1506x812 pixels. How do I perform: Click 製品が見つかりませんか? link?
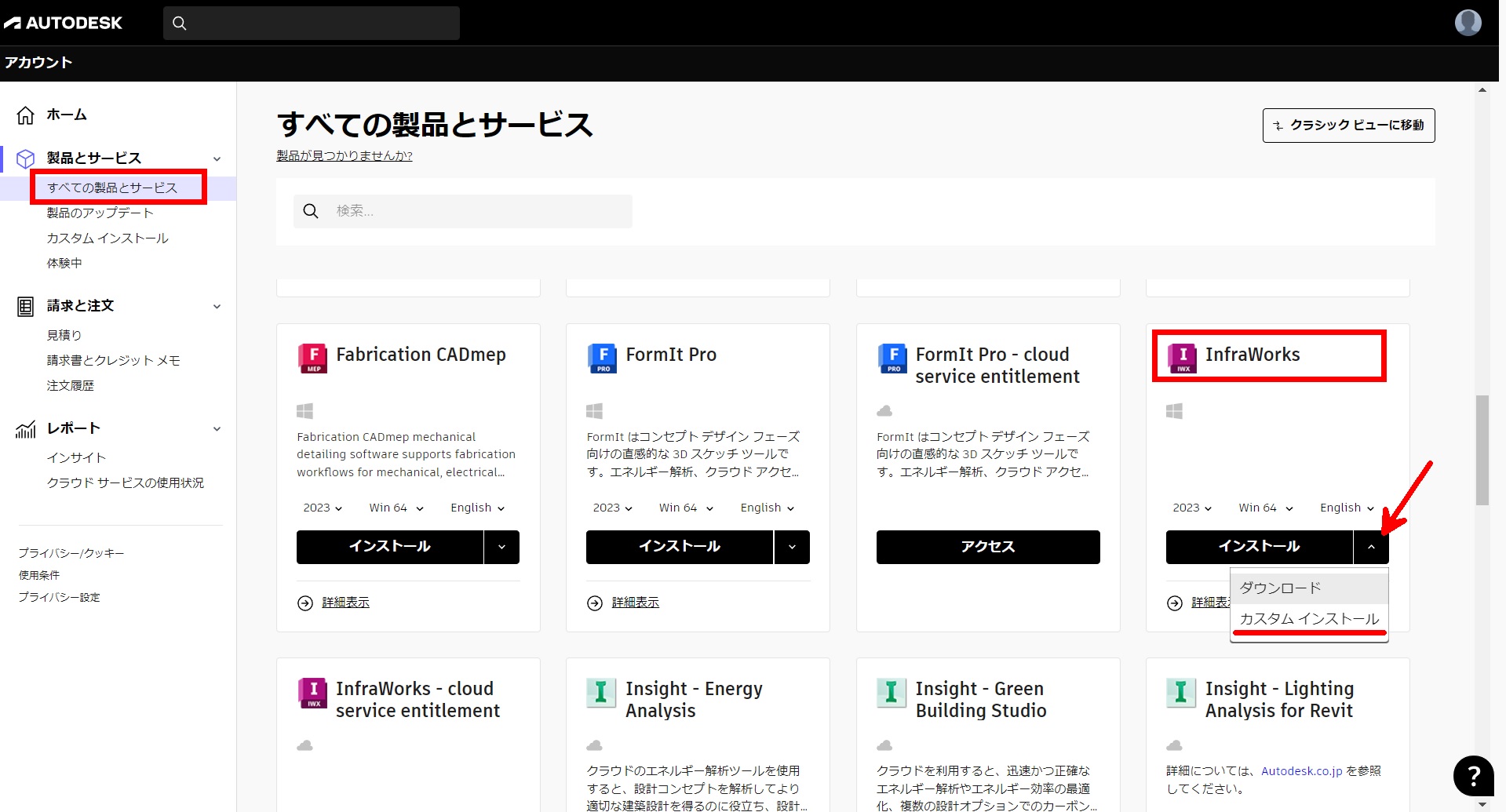(x=345, y=156)
